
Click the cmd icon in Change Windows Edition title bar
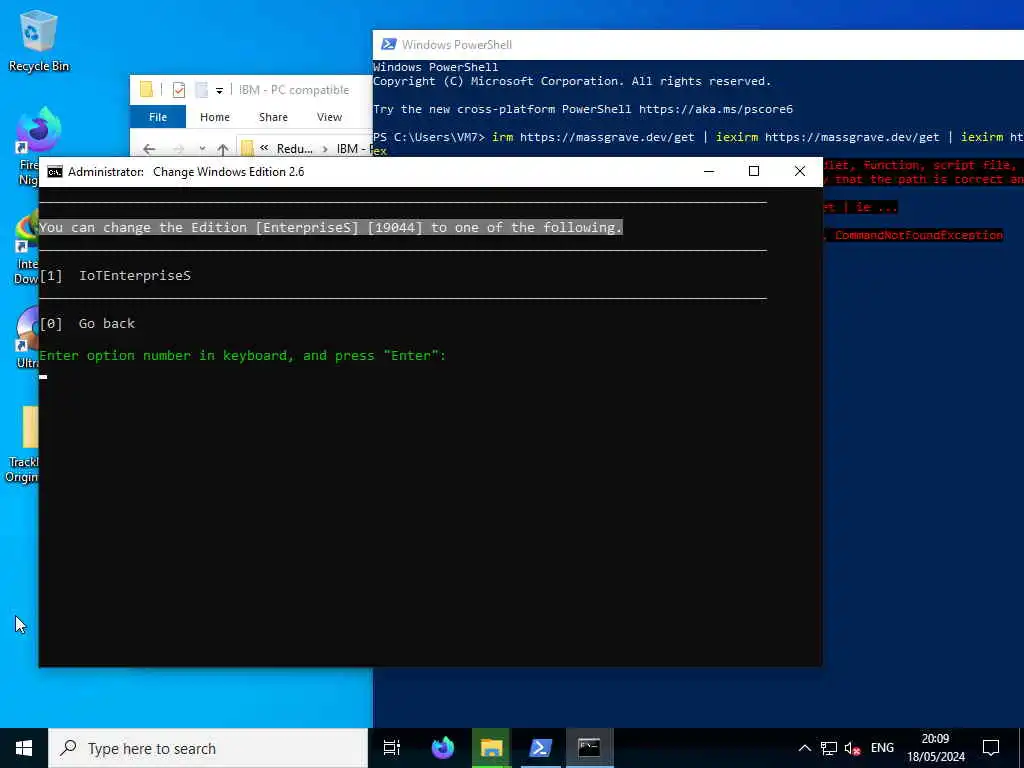55,172
